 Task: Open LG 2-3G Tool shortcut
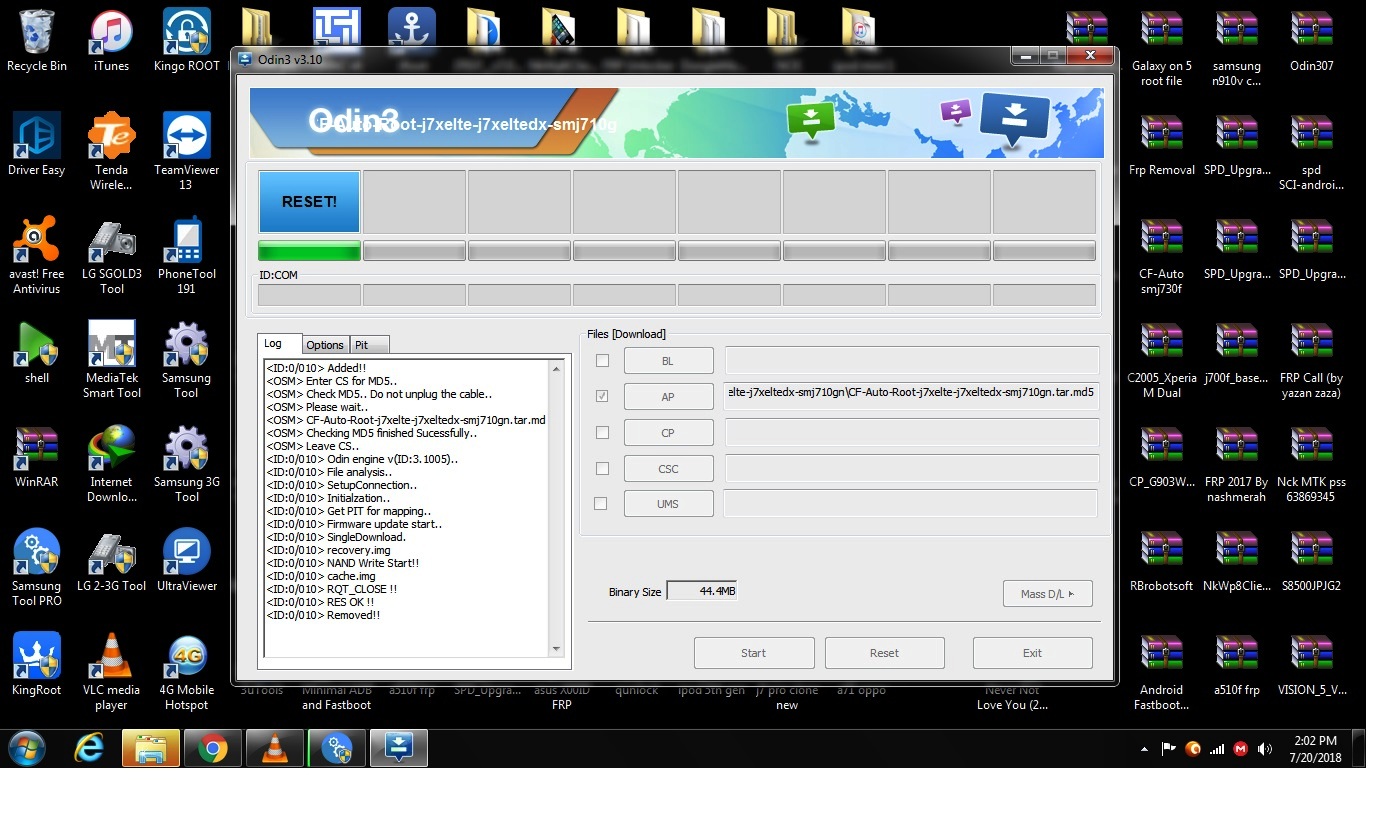111,560
